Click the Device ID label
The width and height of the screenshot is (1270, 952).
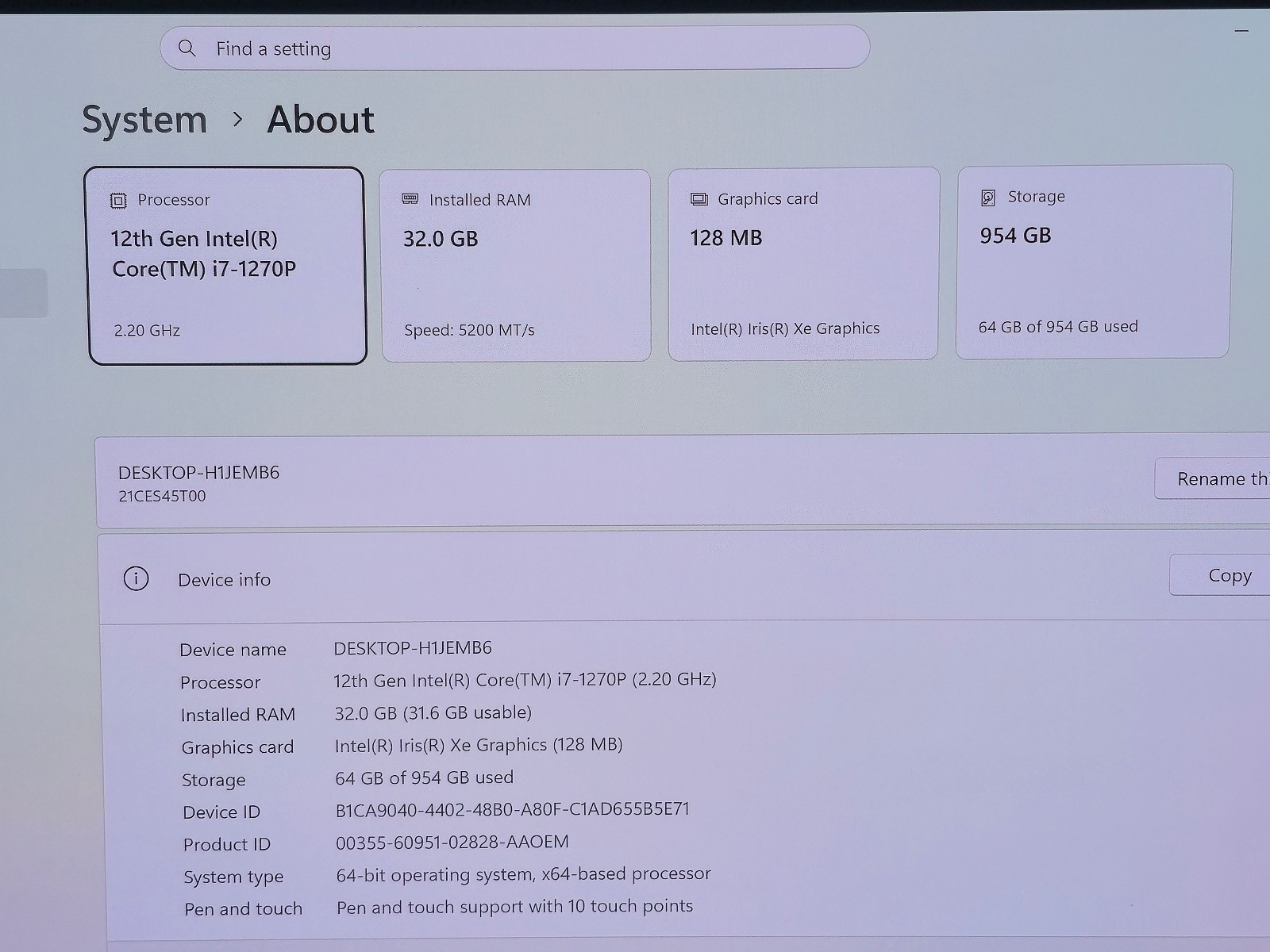[221, 812]
